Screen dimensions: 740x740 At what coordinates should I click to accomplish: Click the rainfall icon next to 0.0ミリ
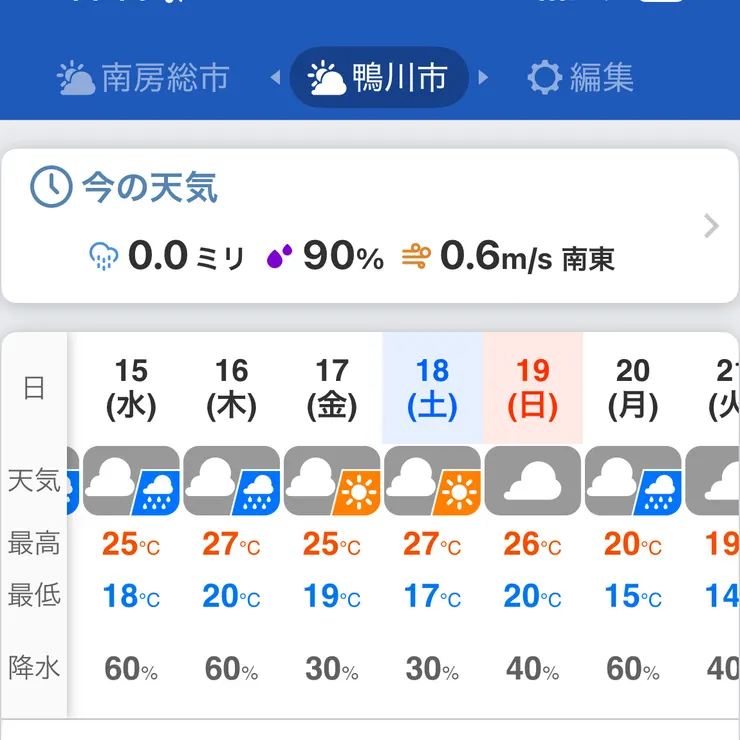click(x=104, y=257)
